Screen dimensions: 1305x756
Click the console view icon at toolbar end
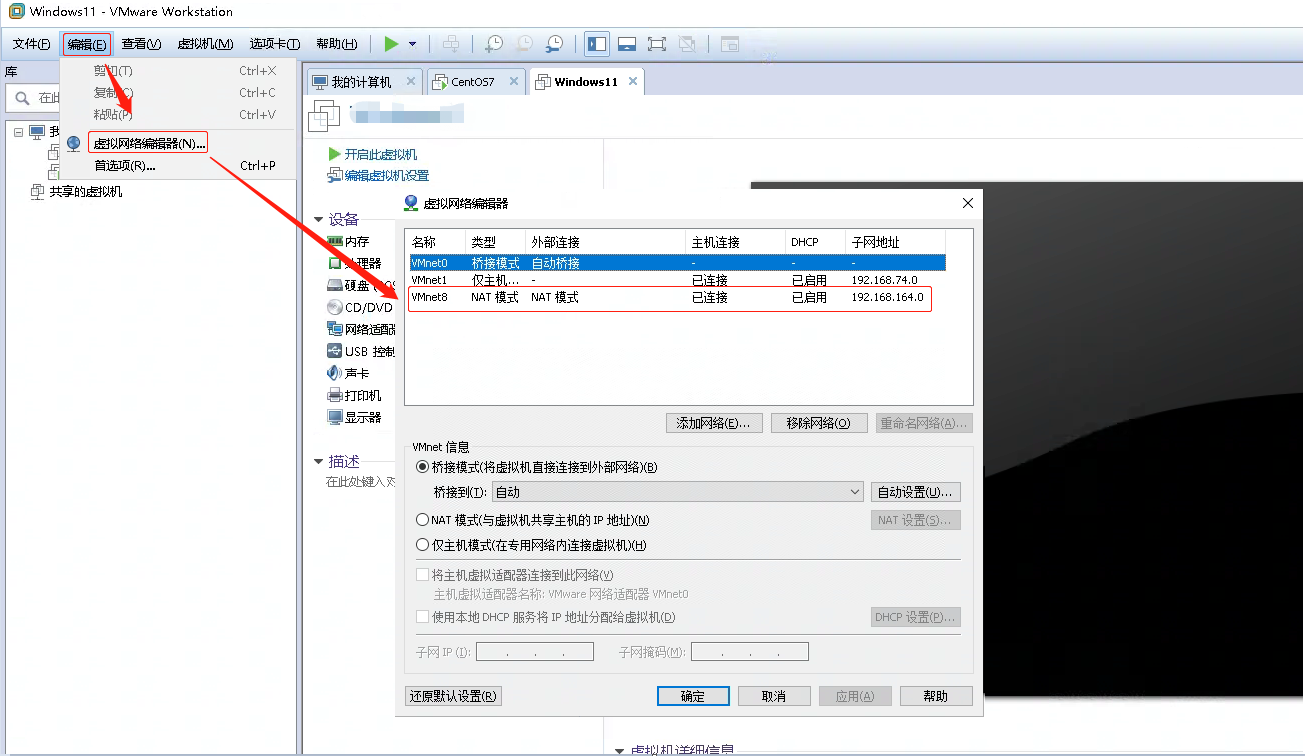click(x=730, y=44)
